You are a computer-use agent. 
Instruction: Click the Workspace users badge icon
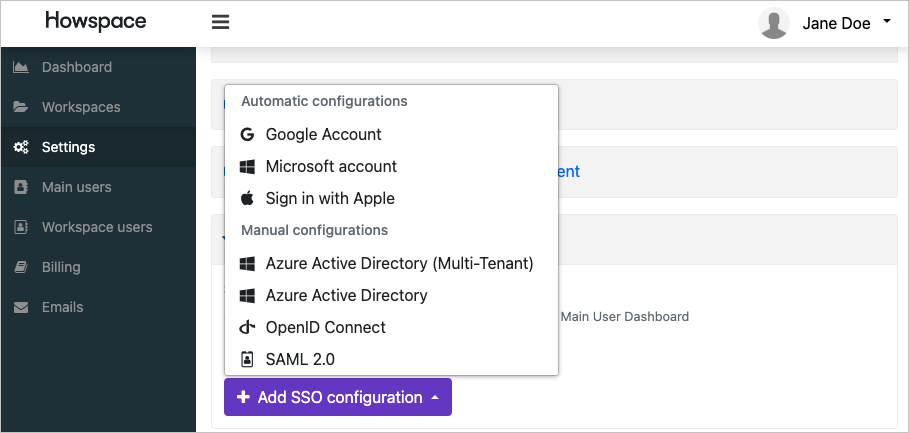[21, 227]
